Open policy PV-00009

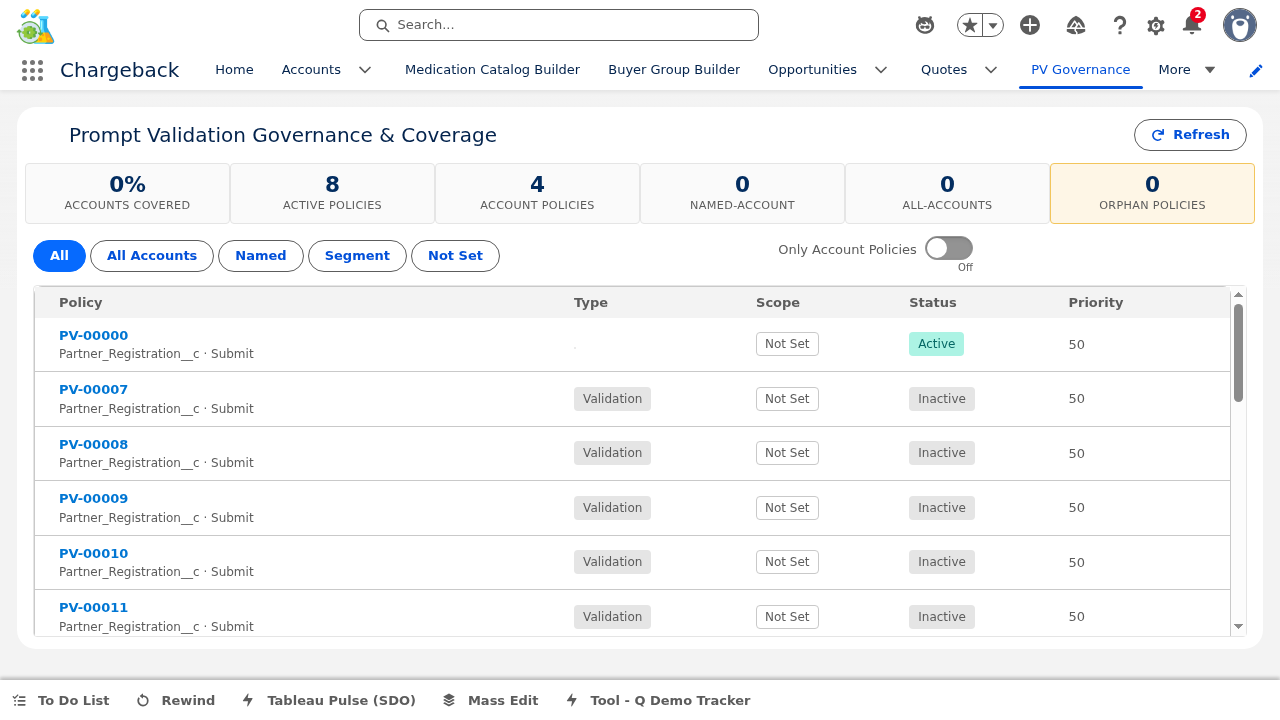click(x=93, y=499)
